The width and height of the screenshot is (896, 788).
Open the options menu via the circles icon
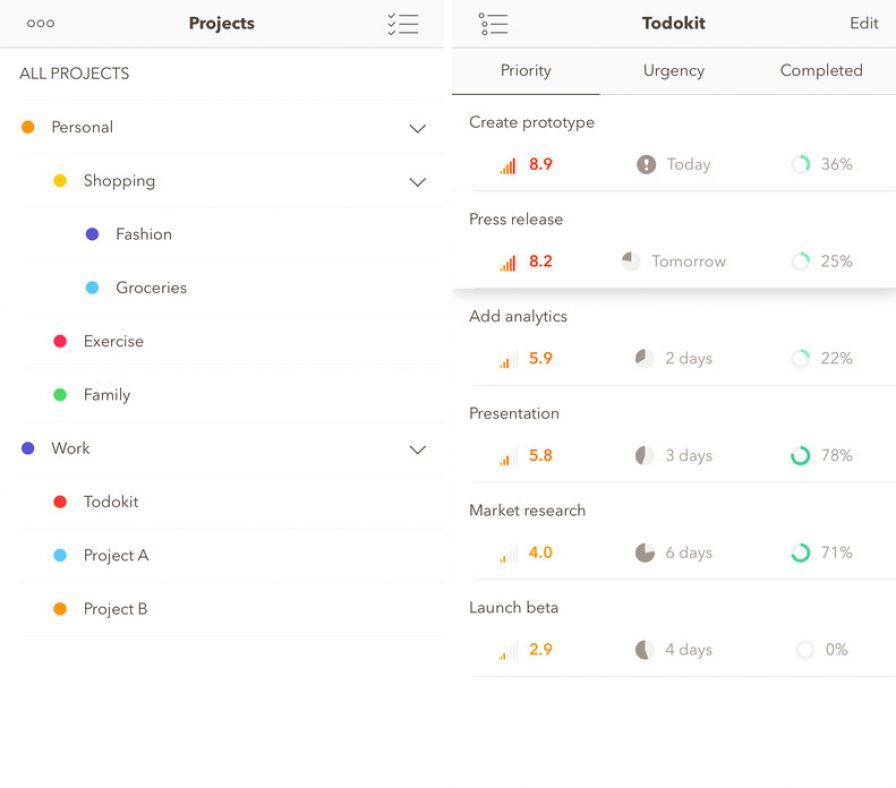(x=40, y=22)
